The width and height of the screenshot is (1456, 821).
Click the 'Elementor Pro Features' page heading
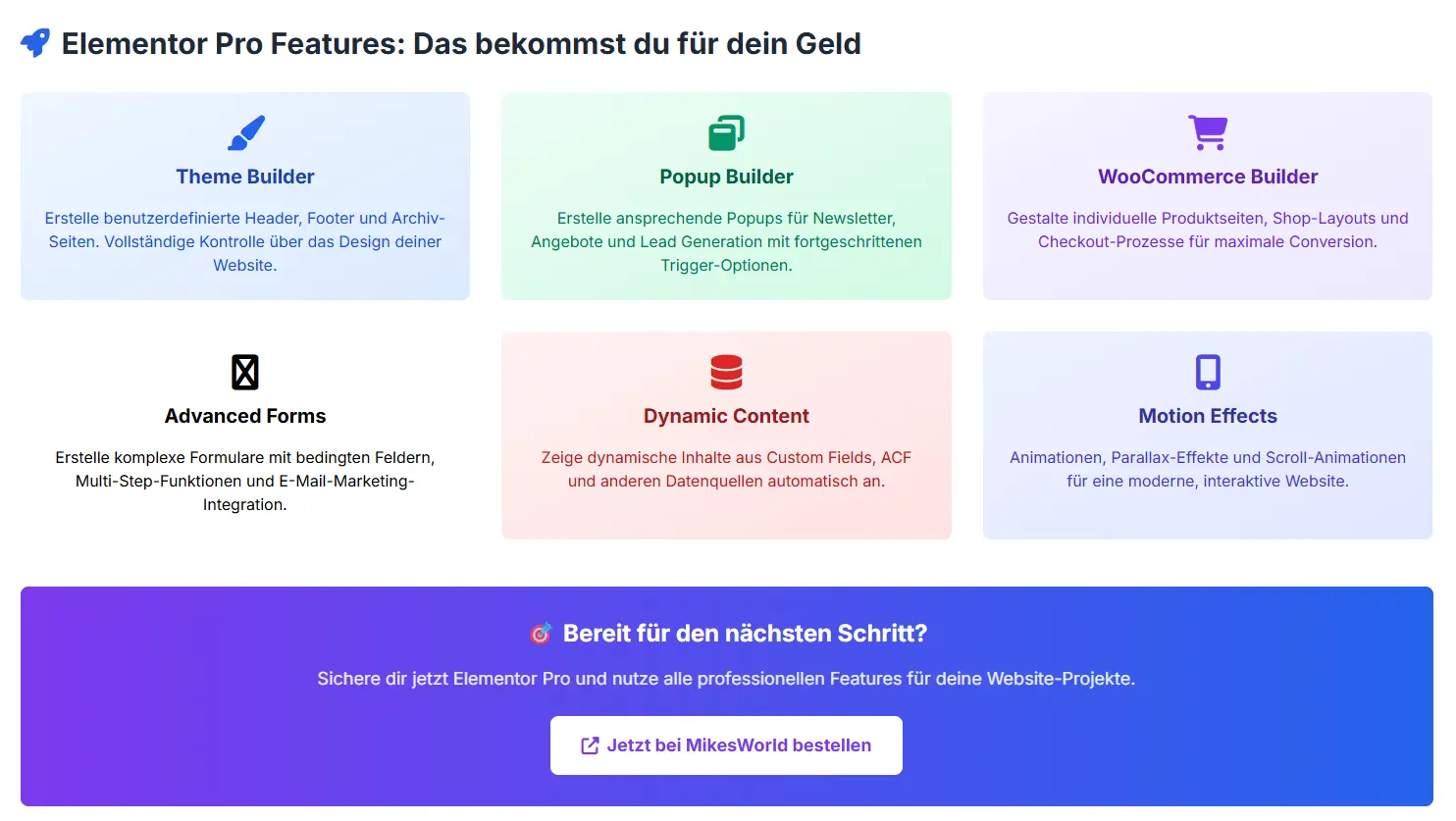point(461,43)
